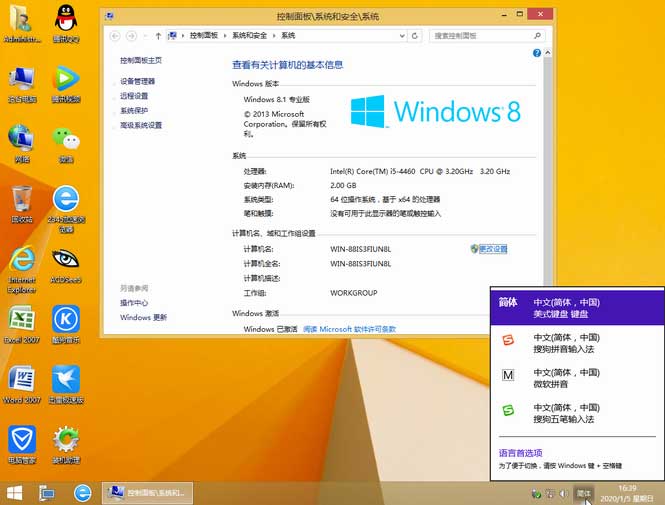The width and height of the screenshot is (665, 505).
Task: Expand the address bar history dropdown
Action: [402, 36]
